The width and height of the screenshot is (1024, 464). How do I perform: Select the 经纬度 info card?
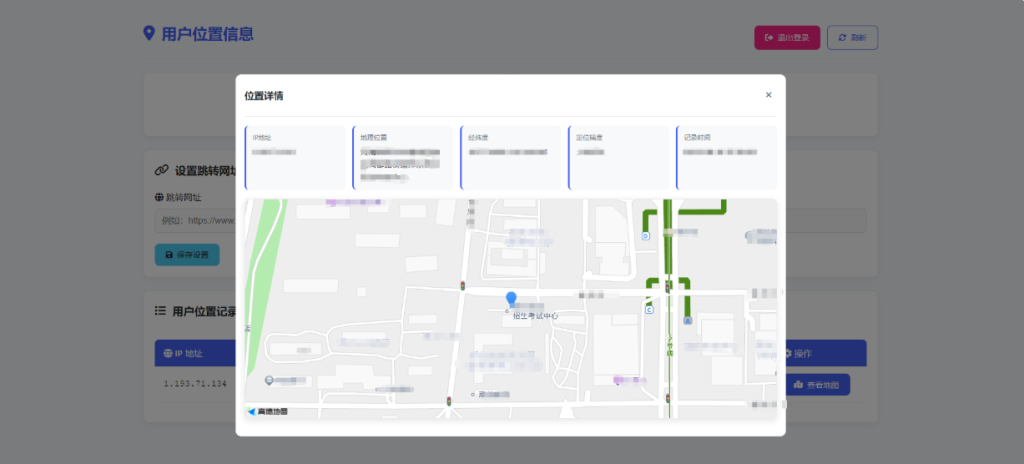pyautogui.click(x=512, y=157)
